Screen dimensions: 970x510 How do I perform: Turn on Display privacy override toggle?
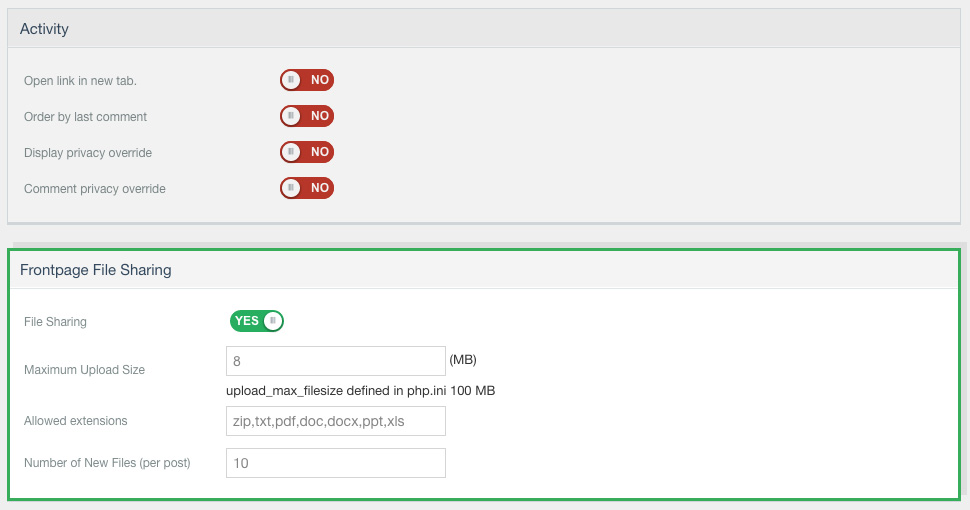point(307,152)
